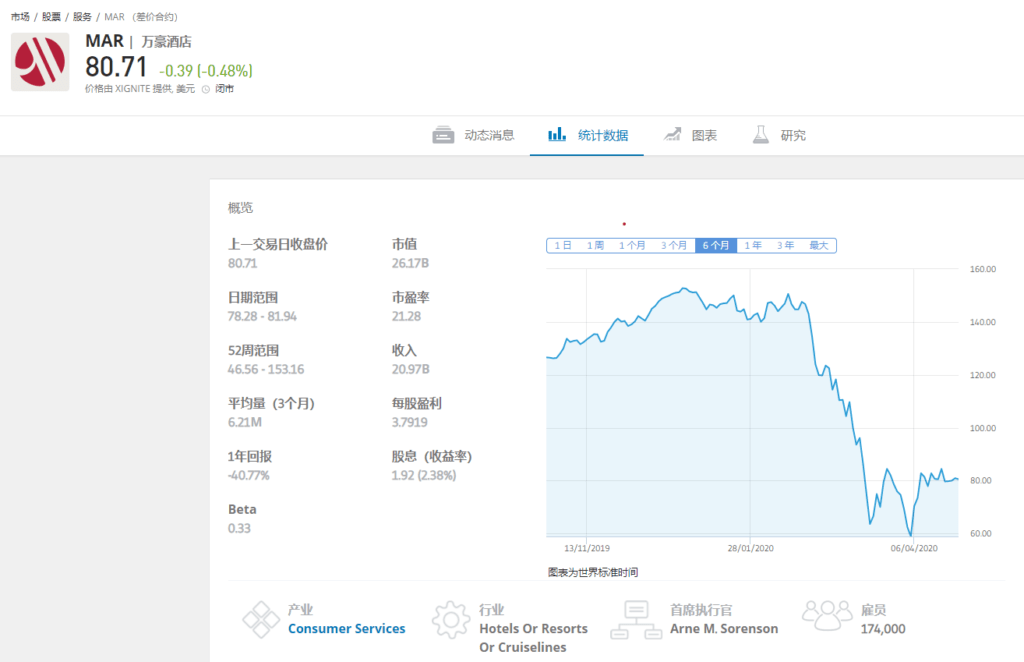
Task: Click the 每股盈利 value 3.7919
Action: (x=409, y=422)
